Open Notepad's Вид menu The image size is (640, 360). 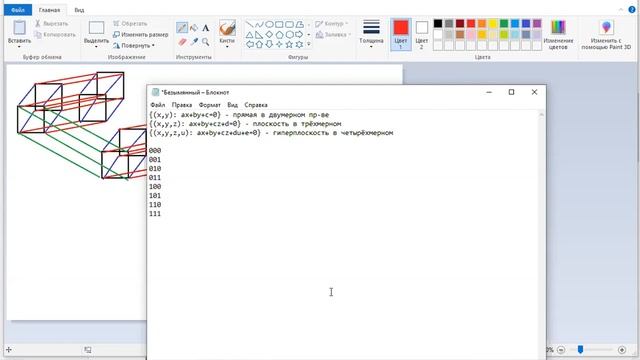[x=232, y=105]
